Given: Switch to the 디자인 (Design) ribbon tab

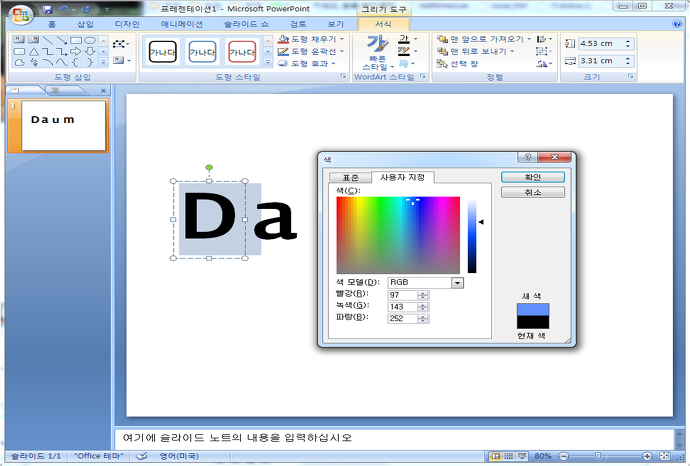Looking at the screenshot, I should [127, 24].
